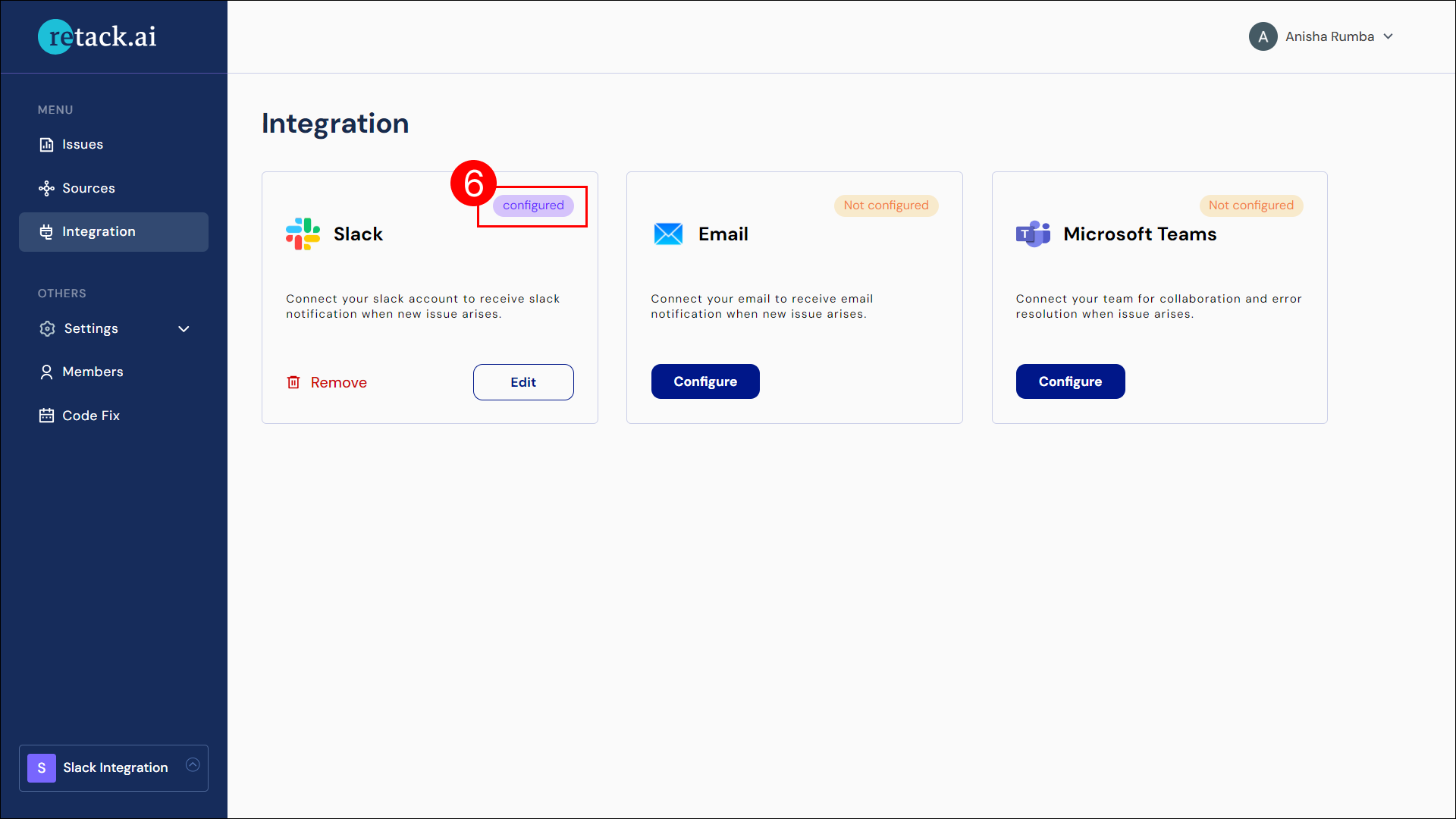Expand the Slack Integration bottom bar
The height and width of the screenshot is (819, 1456).
[x=195, y=766]
